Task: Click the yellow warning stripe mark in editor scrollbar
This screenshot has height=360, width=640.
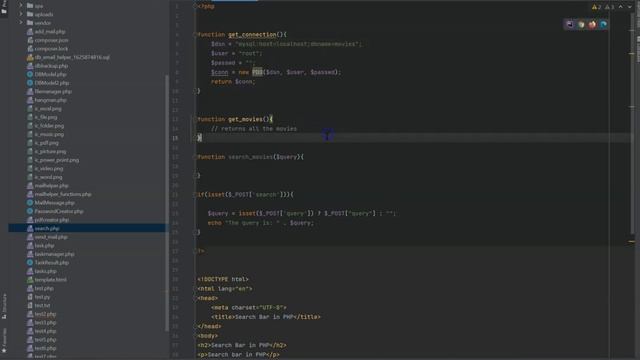Action: pos(631,242)
